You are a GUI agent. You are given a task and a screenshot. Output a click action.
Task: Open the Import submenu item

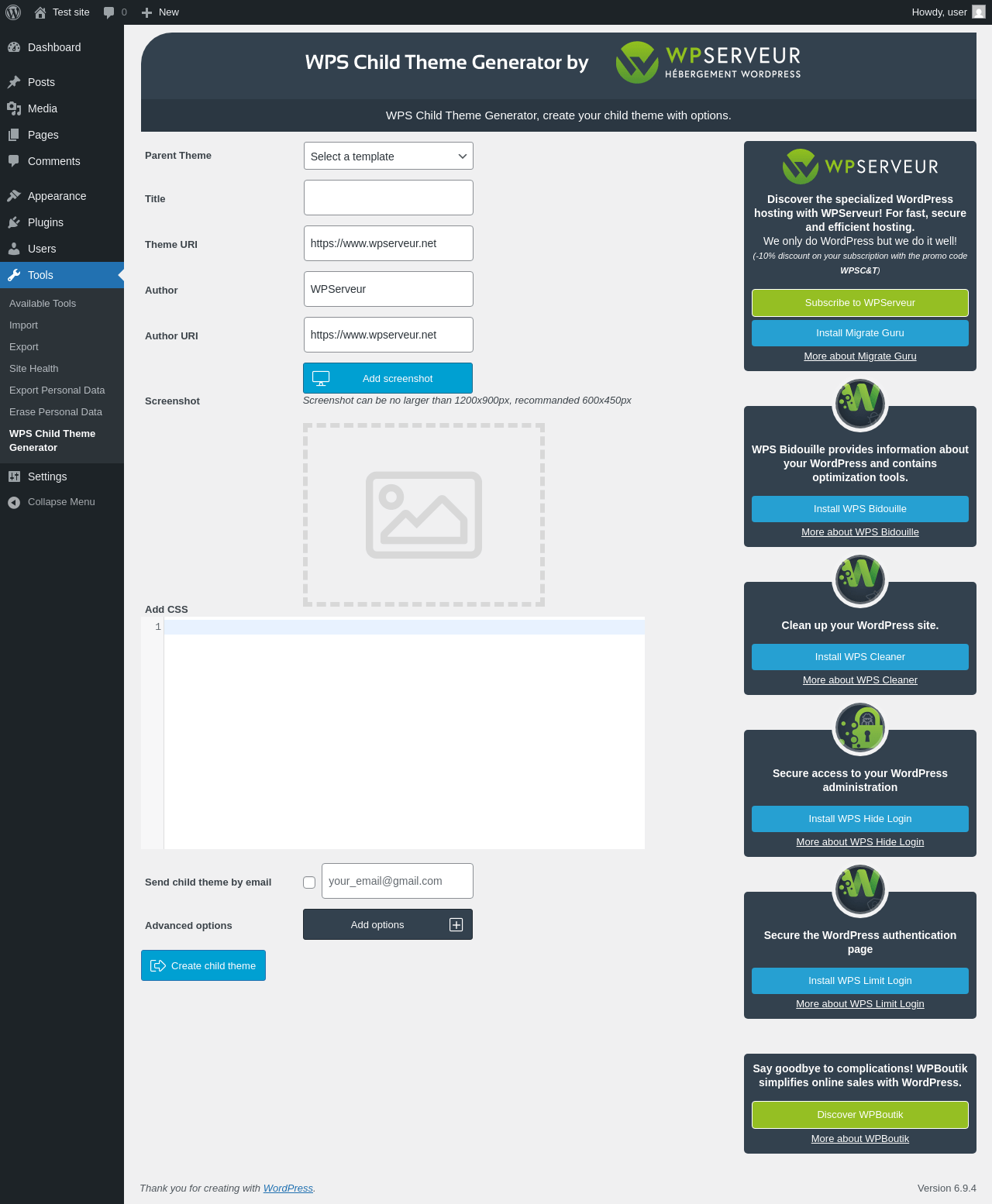pyautogui.click(x=23, y=325)
